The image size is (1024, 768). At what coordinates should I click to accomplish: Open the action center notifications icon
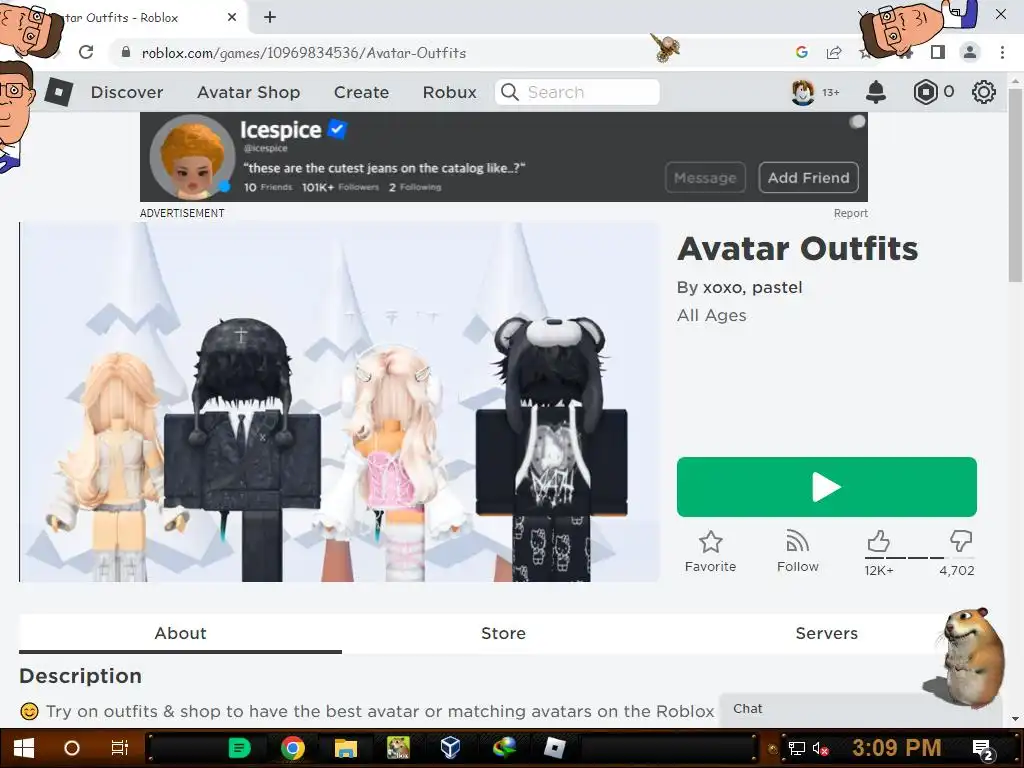click(983, 749)
